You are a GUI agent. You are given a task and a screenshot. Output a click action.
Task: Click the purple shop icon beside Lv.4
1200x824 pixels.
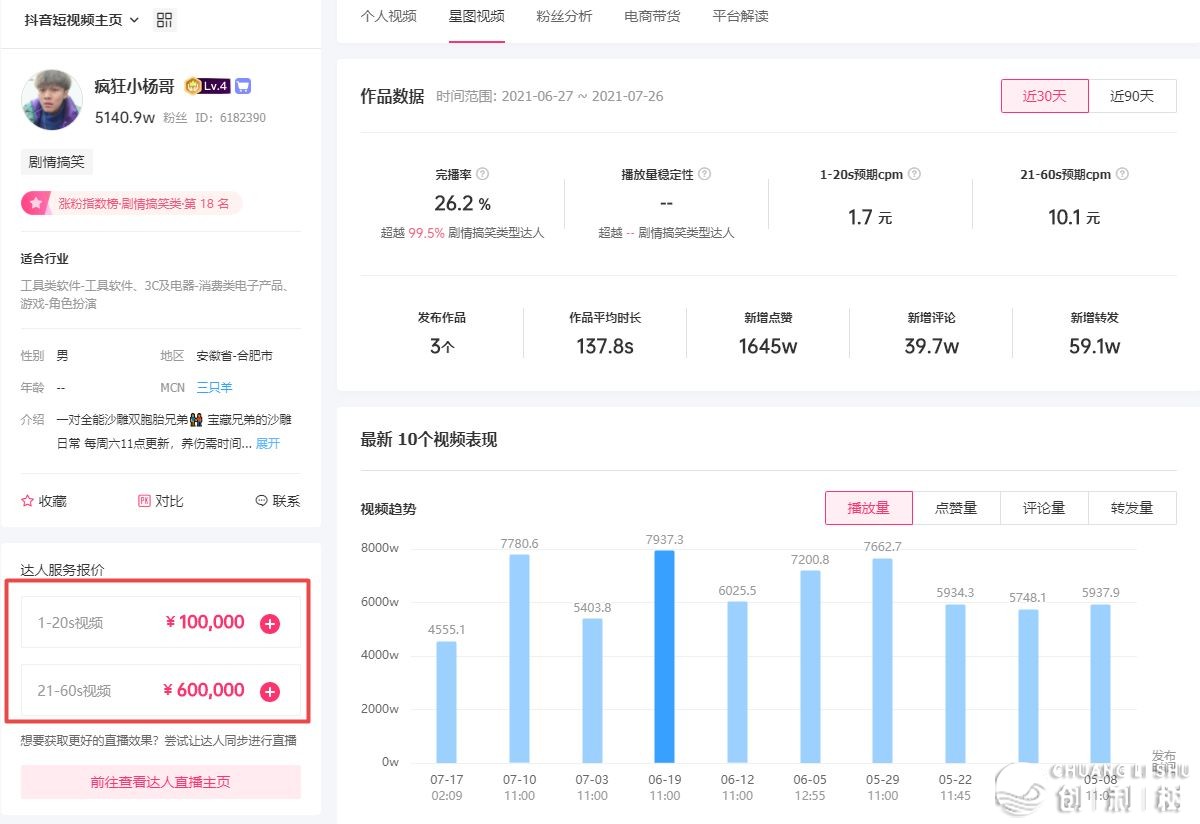click(243, 86)
